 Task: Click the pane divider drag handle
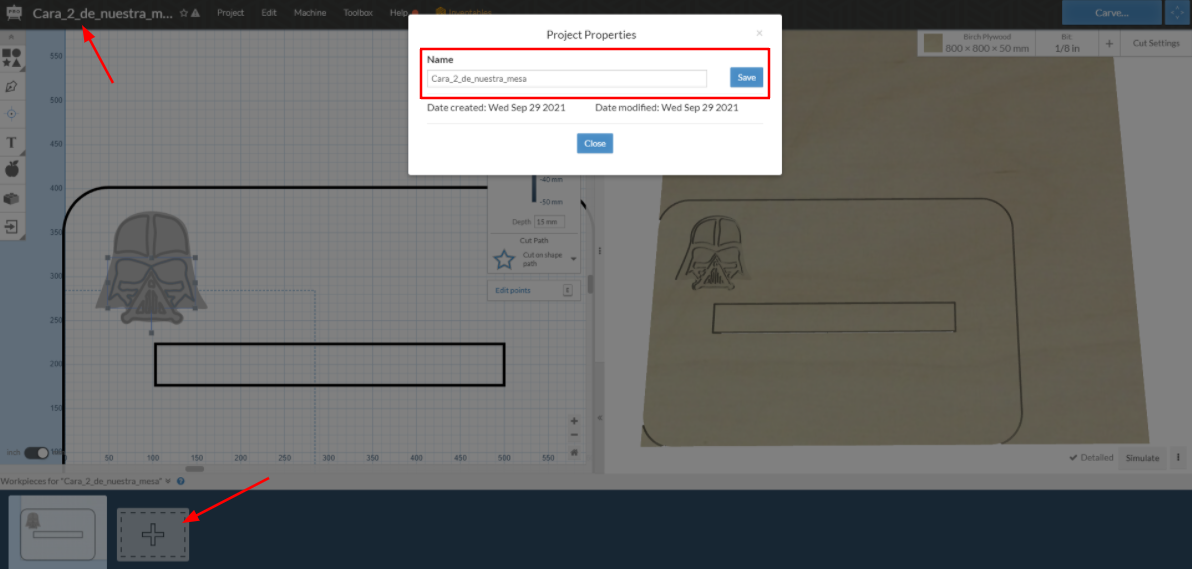[x=599, y=251]
